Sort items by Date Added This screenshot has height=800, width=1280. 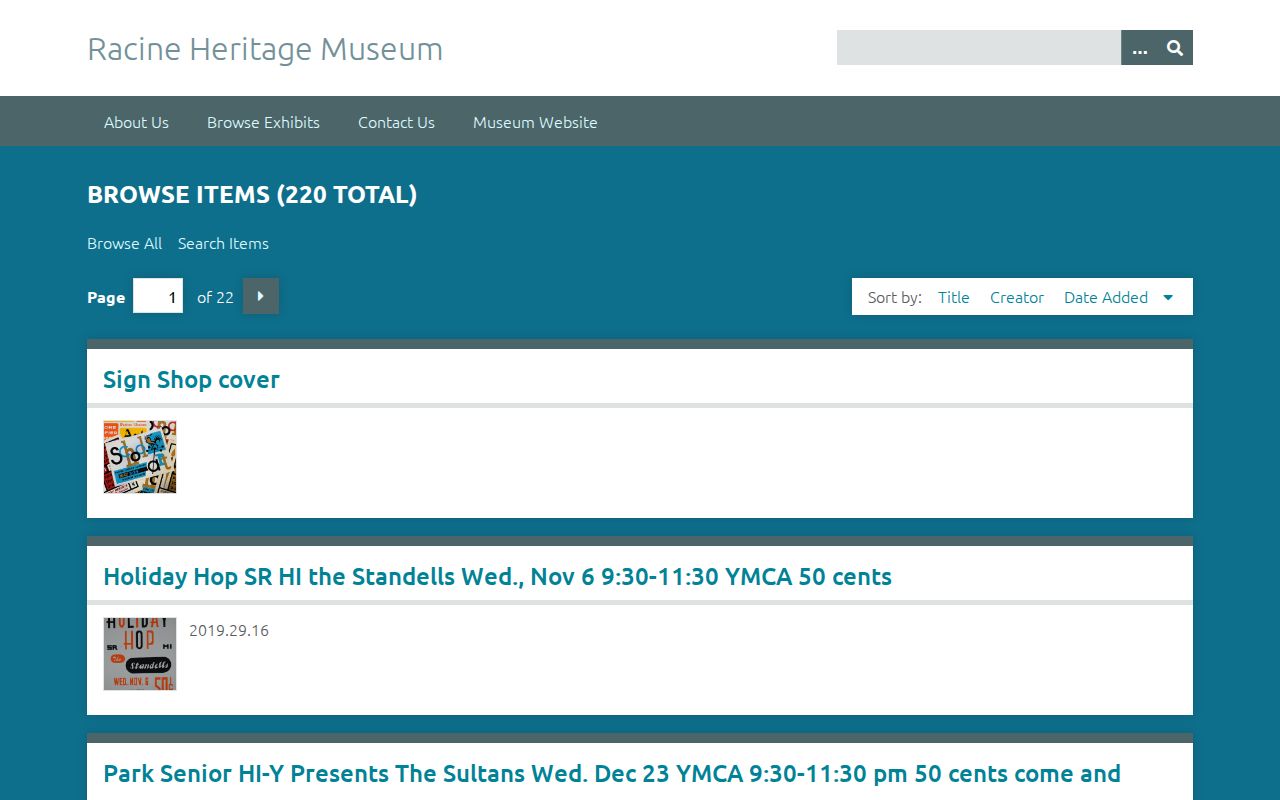1106,297
